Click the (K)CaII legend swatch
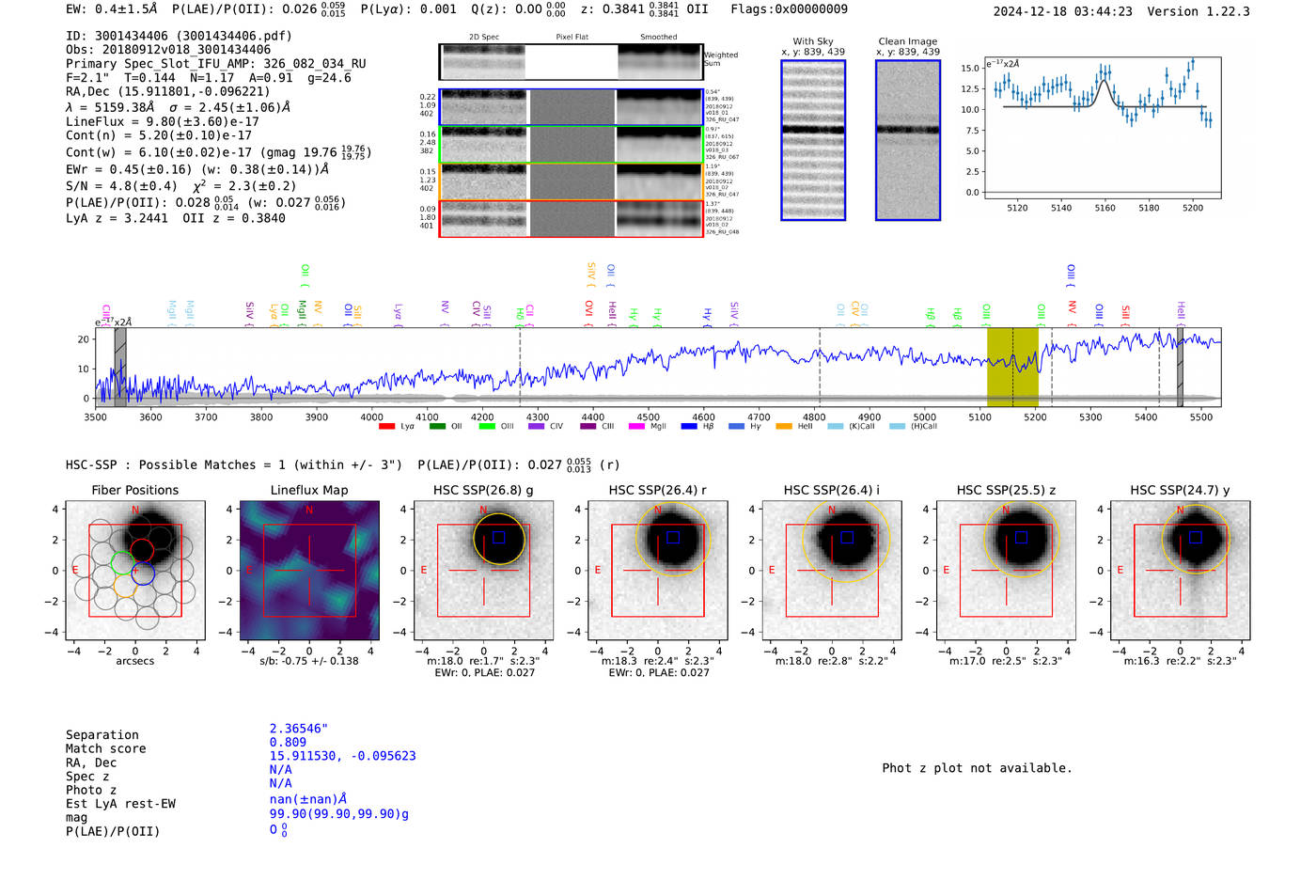The height and width of the screenshot is (896, 1316). coord(835,427)
